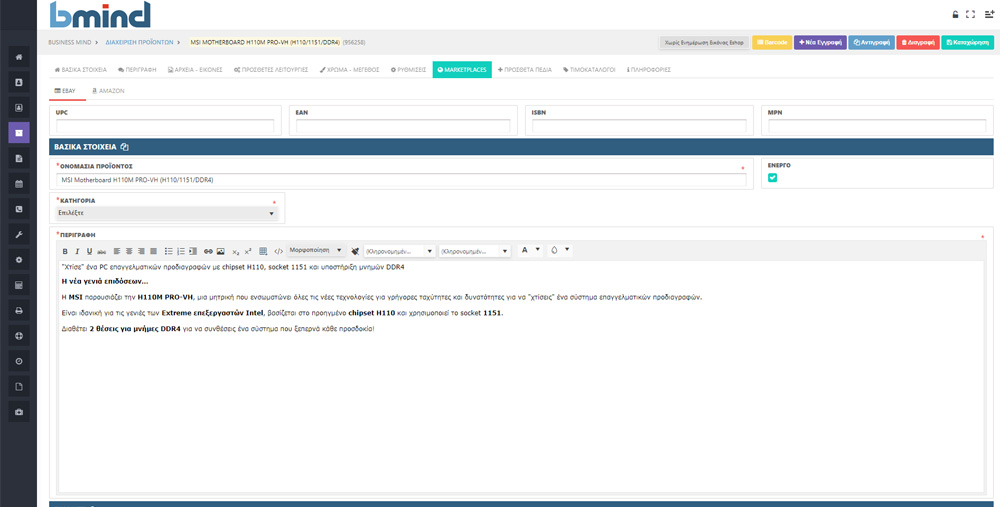1000x507 pixels.
Task: Toggle the ΕΝΕΡΓΟ checkbox
Action: click(x=772, y=178)
